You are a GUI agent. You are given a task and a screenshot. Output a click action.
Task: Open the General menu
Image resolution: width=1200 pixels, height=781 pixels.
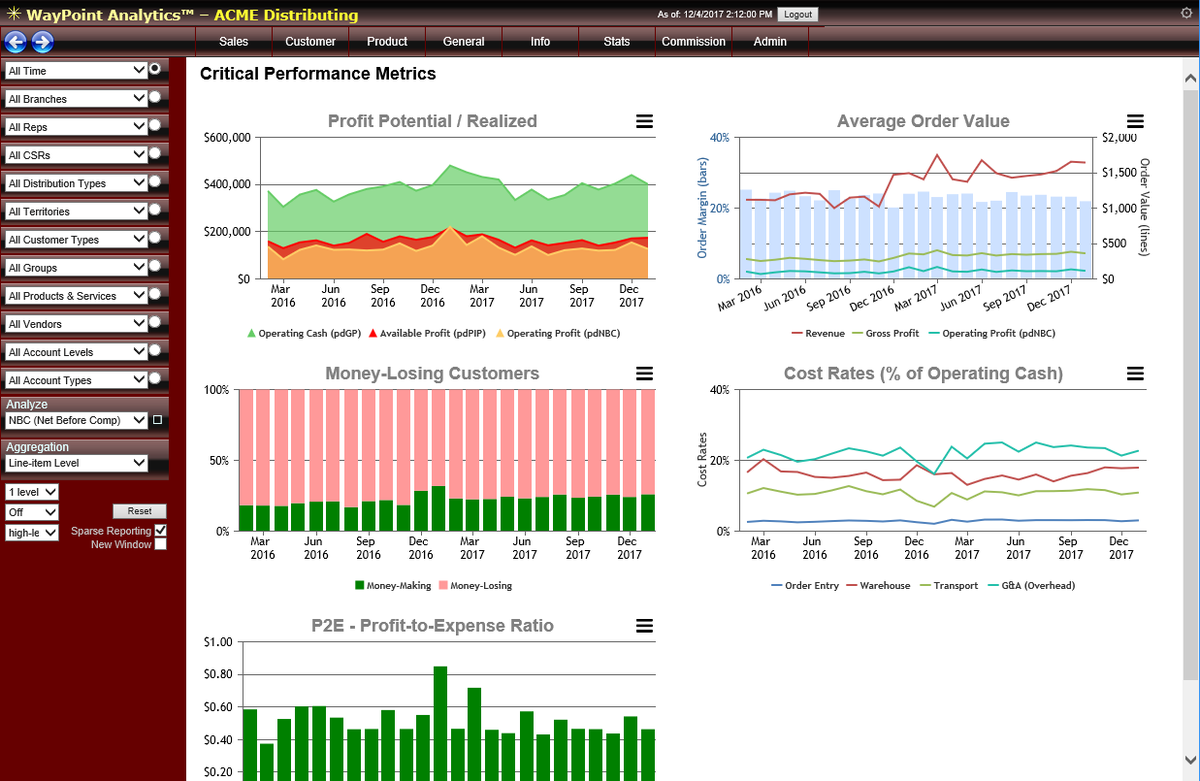click(x=464, y=42)
